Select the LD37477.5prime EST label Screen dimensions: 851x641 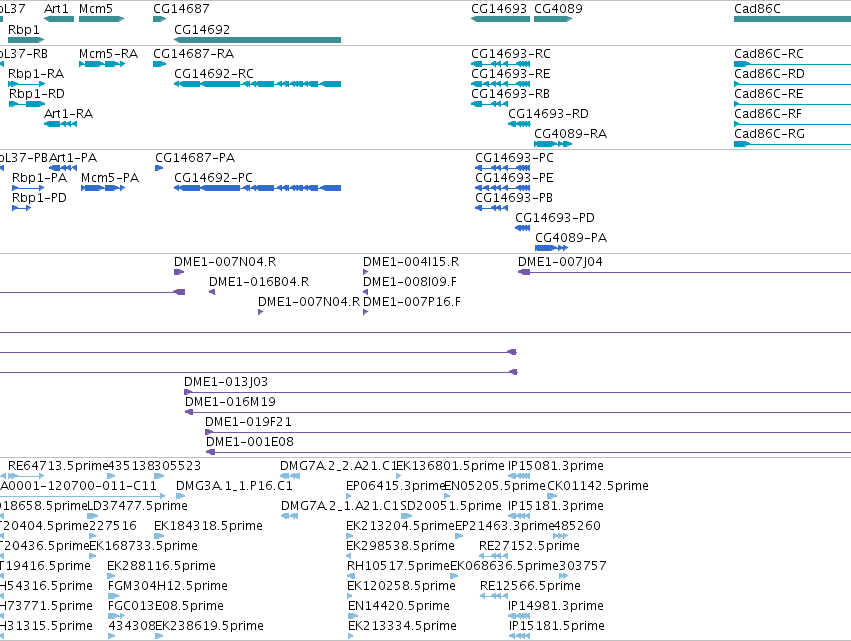point(137,506)
